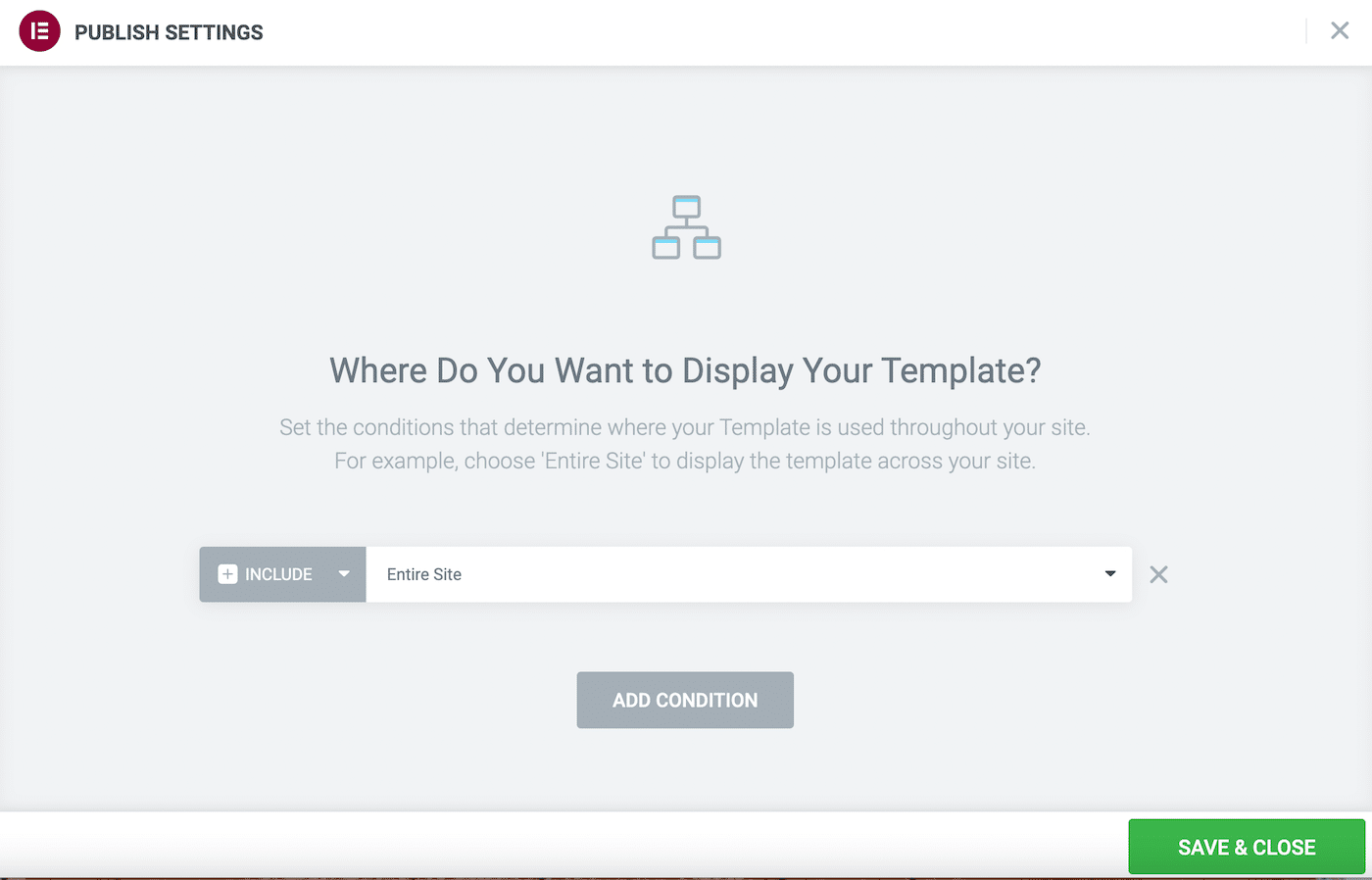Click the 'Where Do You Want to Display' heading
The width and height of the screenshot is (1372, 880).
(685, 370)
